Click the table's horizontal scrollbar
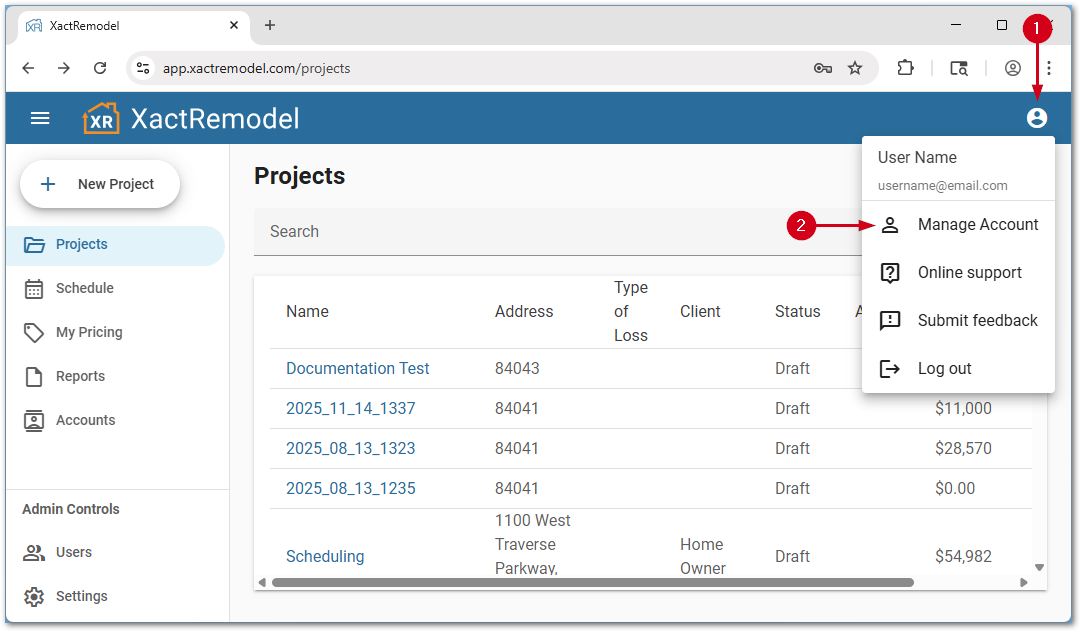The image size is (1081, 632). pyautogui.click(x=592, y=582)
